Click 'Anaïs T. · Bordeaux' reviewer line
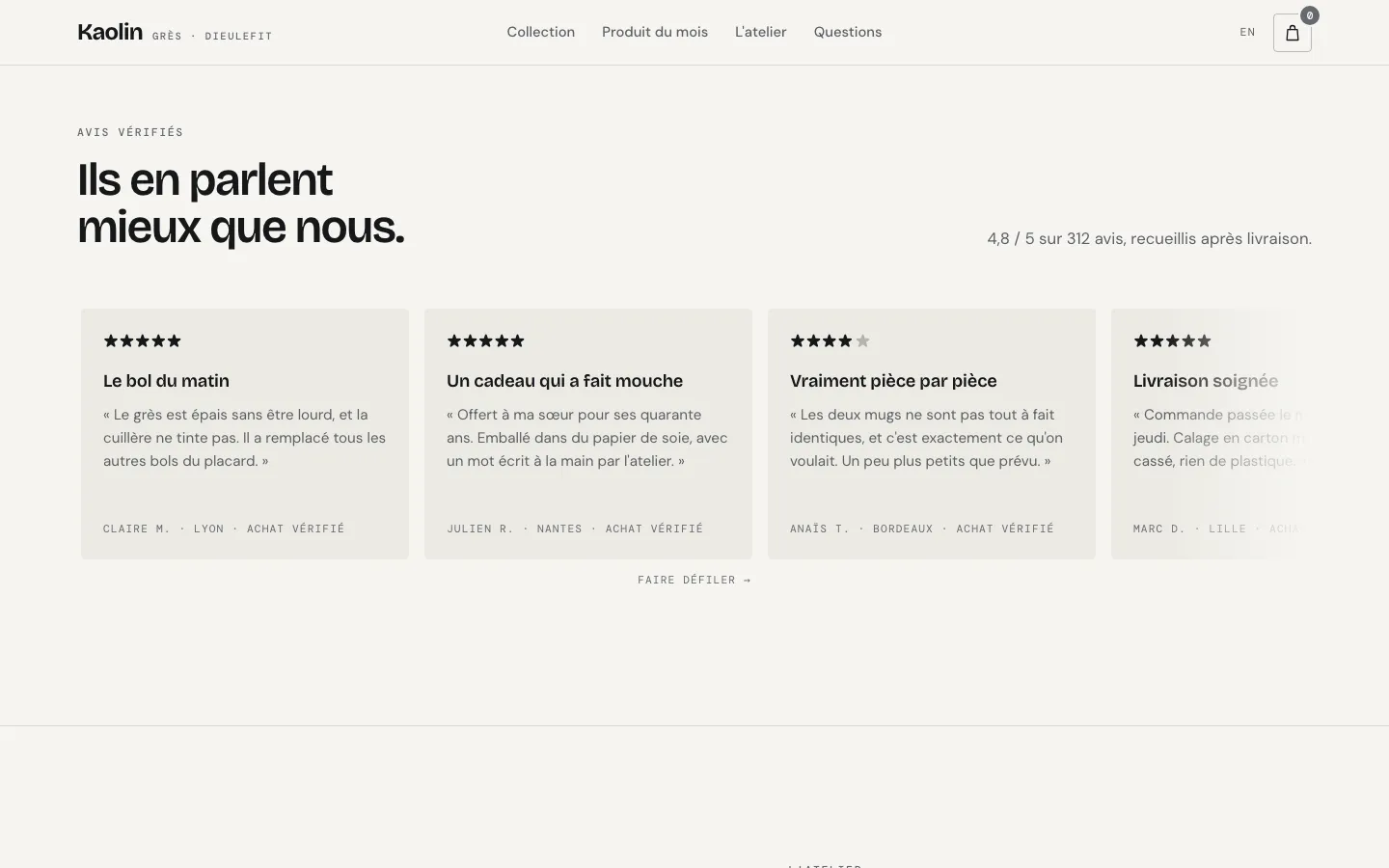The image size is (1389, 868). [x=922, y=529]
